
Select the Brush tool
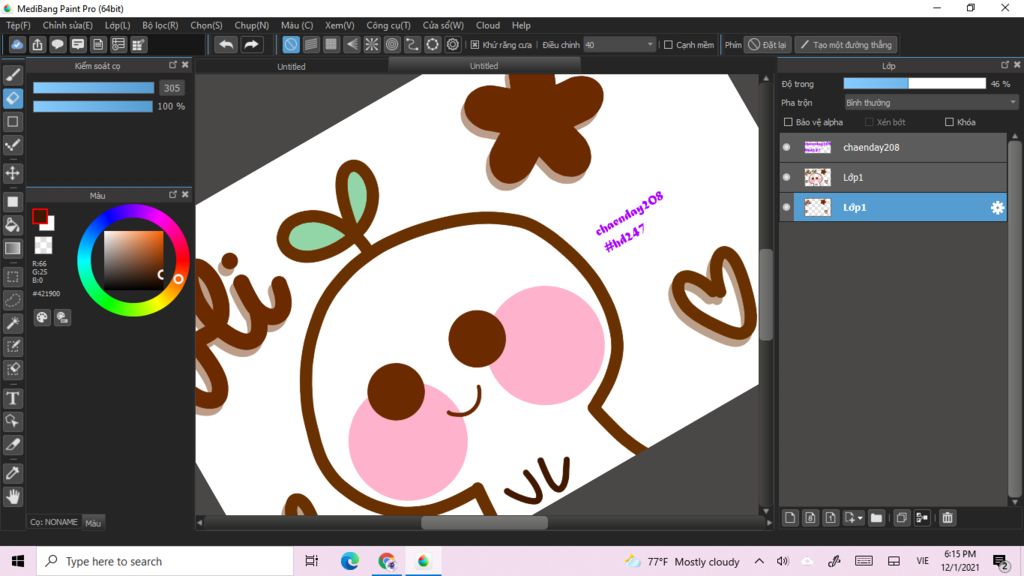point(12,75)
